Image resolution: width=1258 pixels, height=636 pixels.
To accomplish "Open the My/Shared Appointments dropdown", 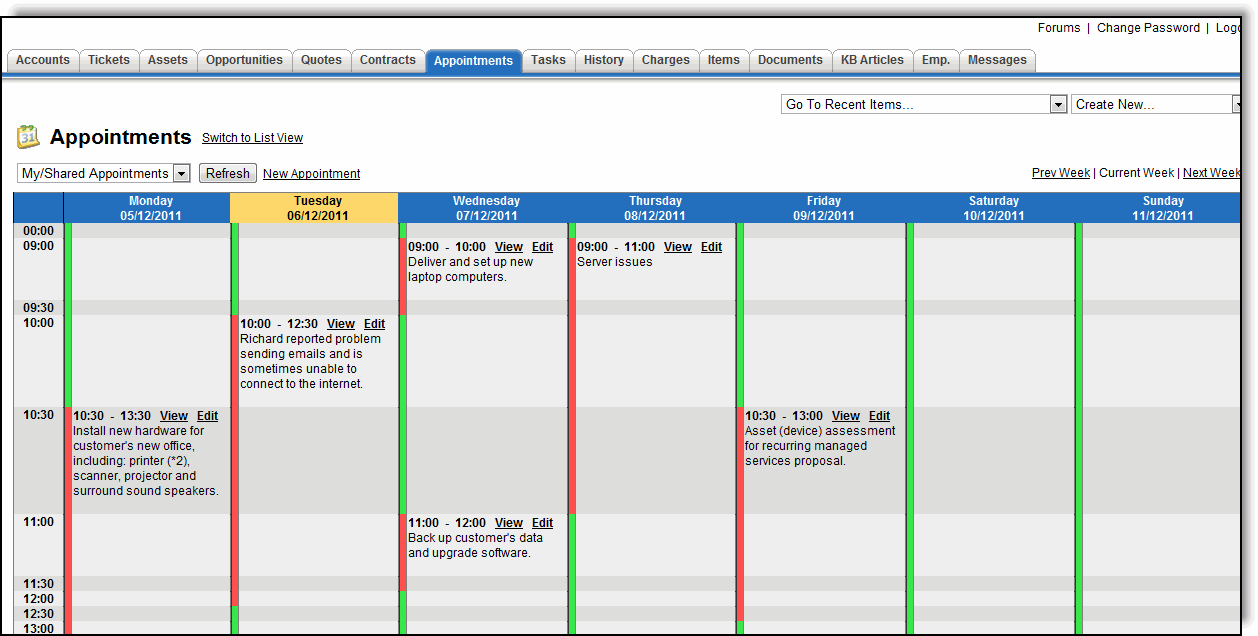I will coord(181,174).
